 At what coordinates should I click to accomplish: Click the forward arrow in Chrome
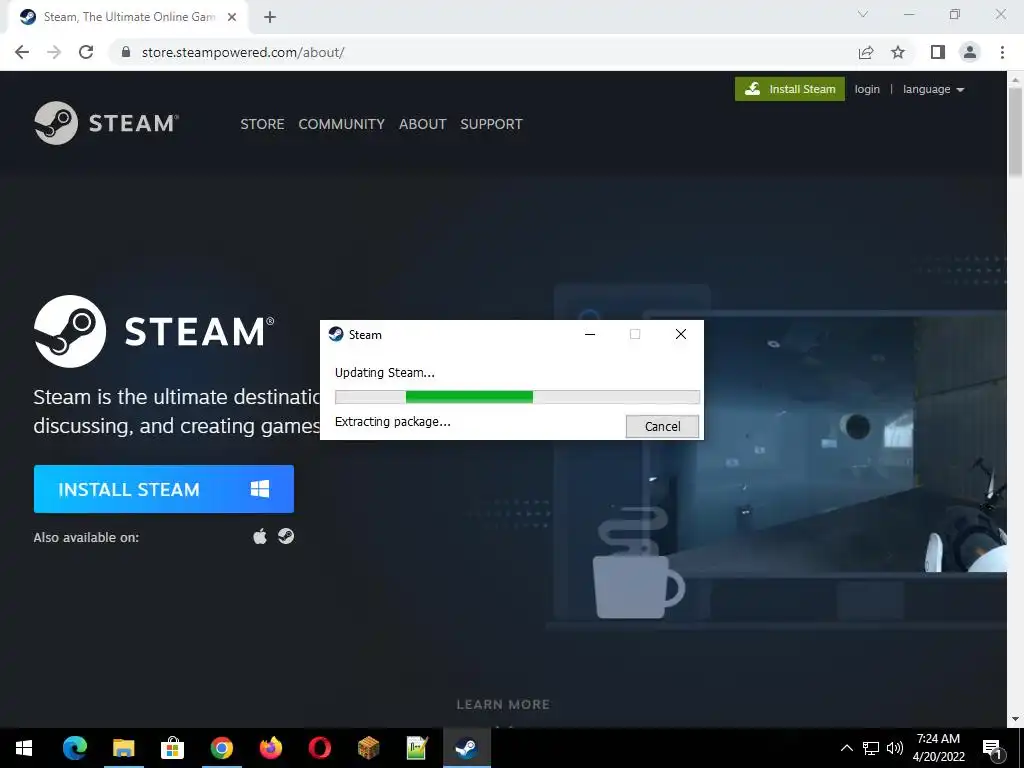click(x=54, y=52)
